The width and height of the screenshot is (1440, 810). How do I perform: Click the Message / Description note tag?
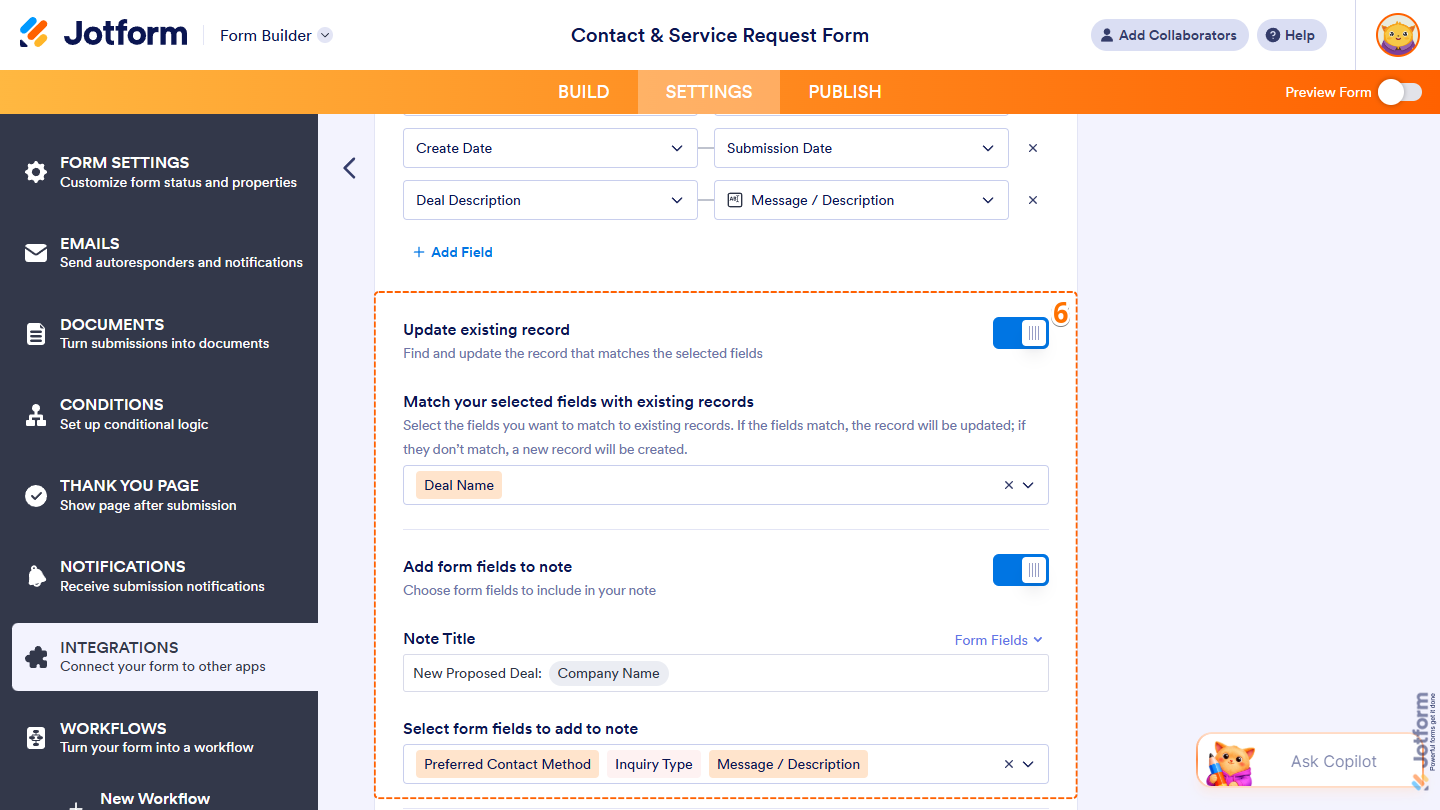point(789,764)
